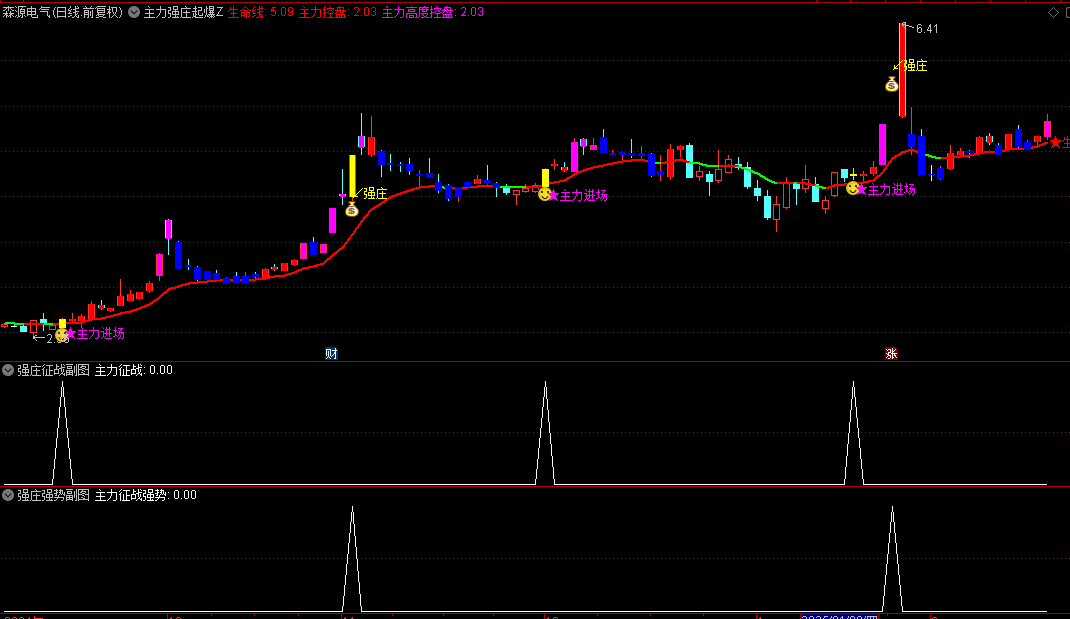Click the 生命线: 5.09 value
Viewport: 1070px width, 619px height.
pos(261,12)
